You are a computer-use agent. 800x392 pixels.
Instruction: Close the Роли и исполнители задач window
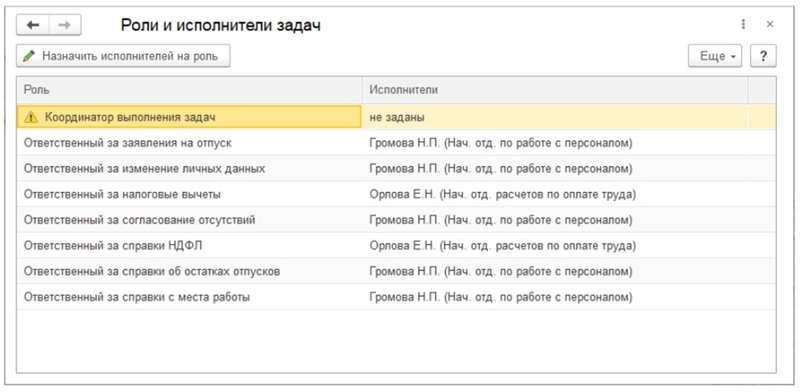coord(770,24)
